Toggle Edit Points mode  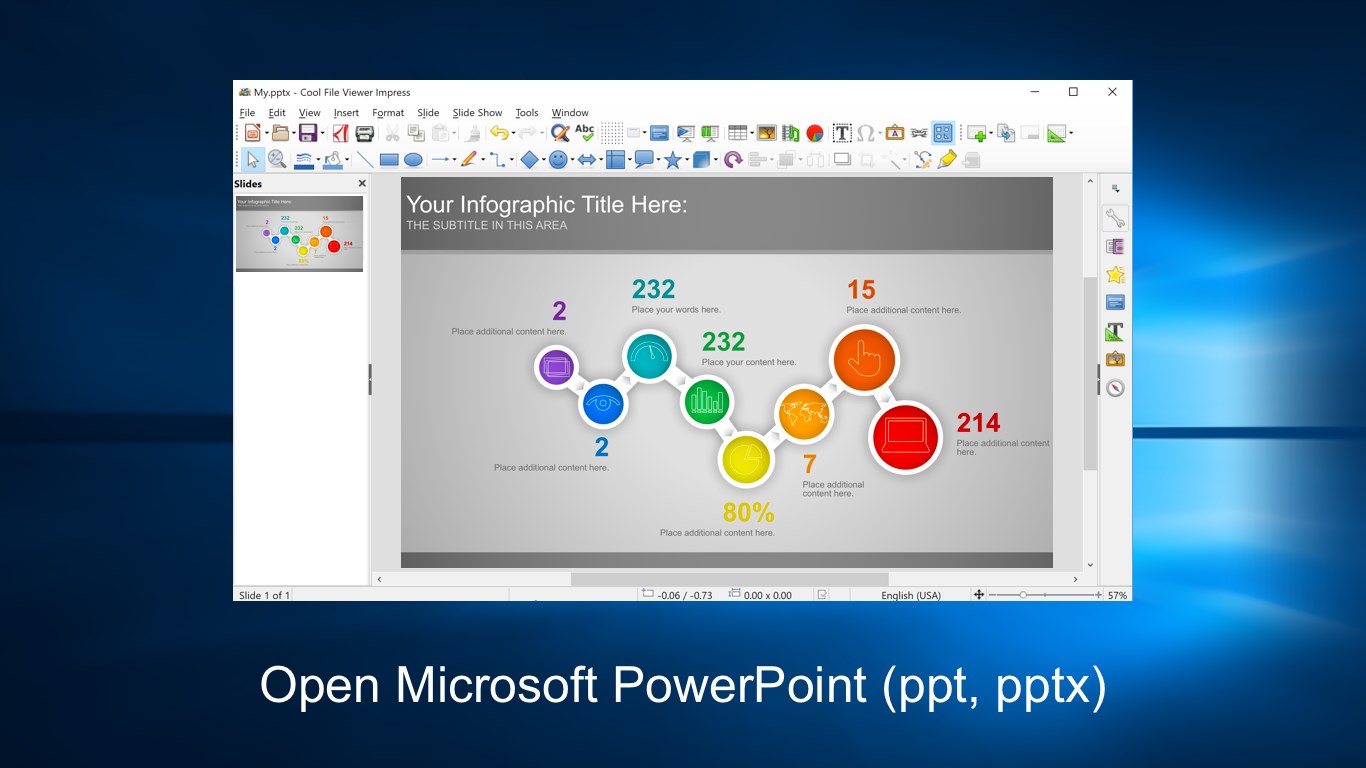[923, 160]
